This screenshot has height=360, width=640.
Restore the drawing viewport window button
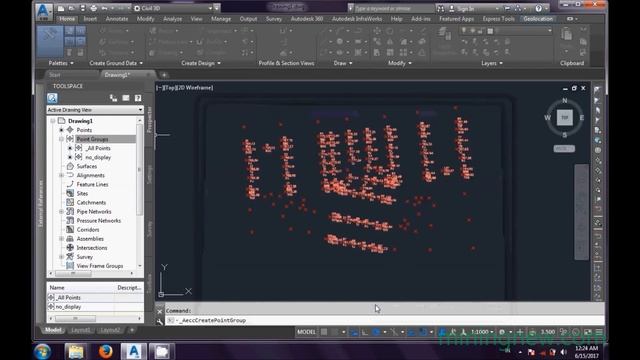[574, 88]
